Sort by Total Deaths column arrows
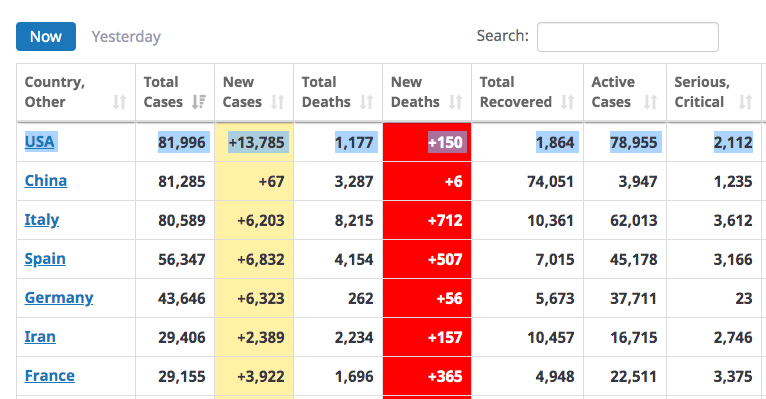The height and width of the screenshot is (399, 766). click(367, 102)
